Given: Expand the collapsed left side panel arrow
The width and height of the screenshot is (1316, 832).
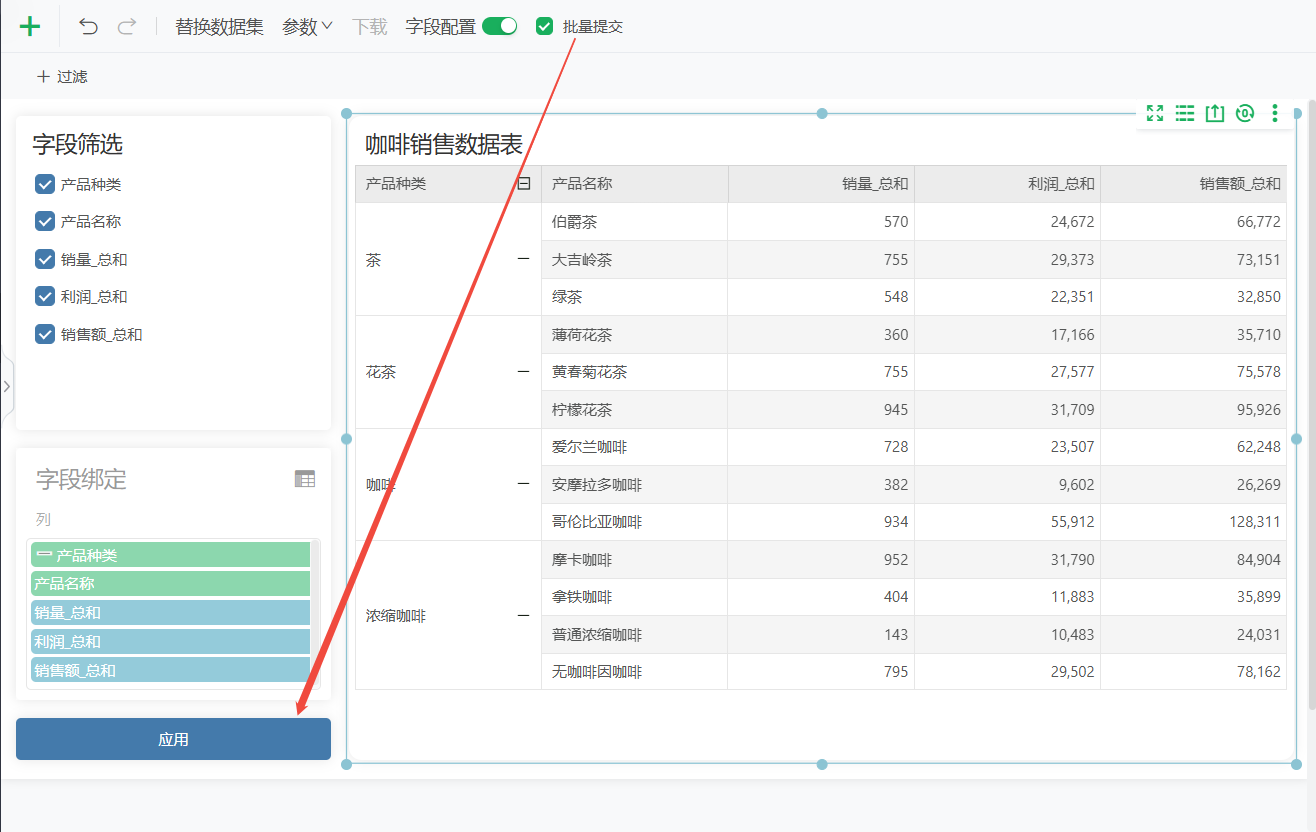Looking at the screenshot, I should tap(6, 385).
